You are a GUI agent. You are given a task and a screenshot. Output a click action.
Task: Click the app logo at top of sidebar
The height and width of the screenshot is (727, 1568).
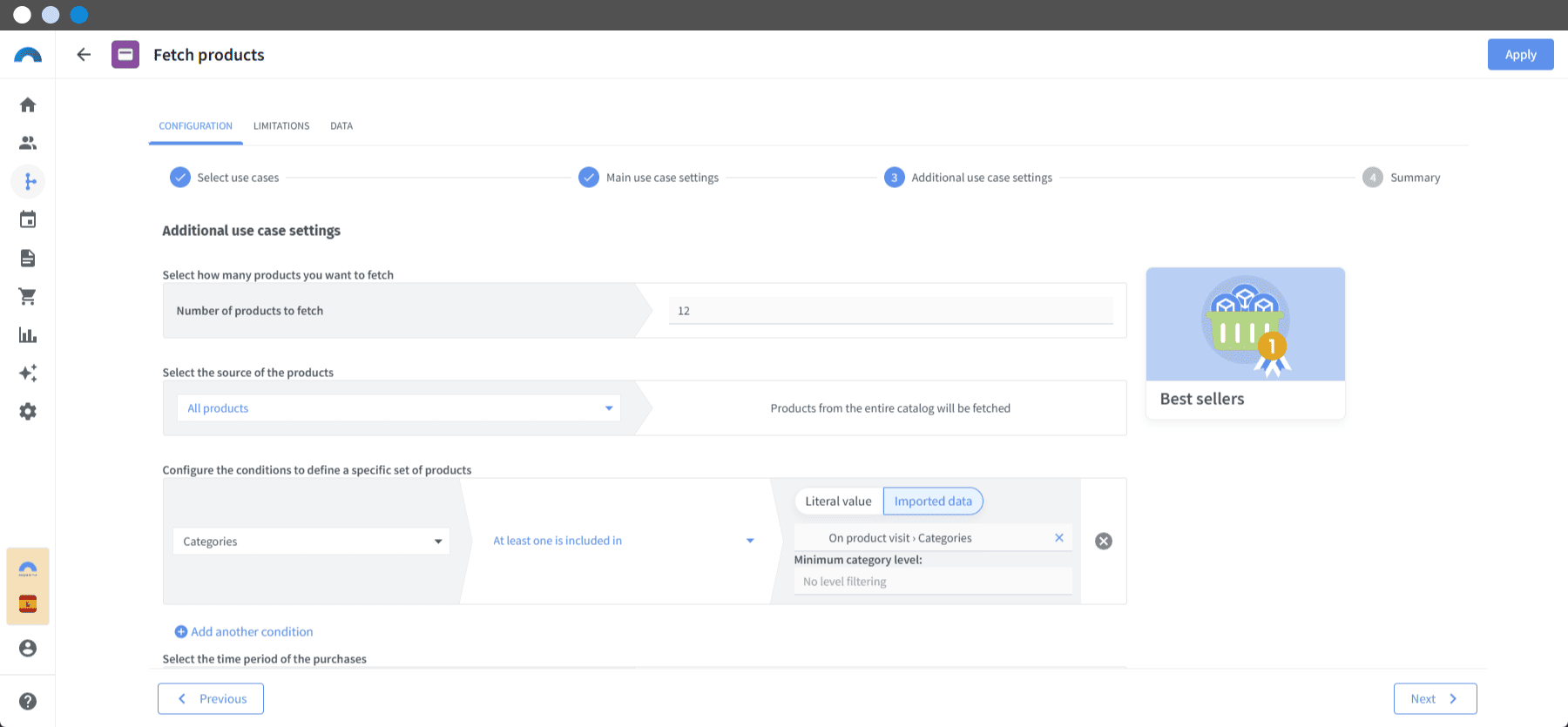click(x=28, y=55)
